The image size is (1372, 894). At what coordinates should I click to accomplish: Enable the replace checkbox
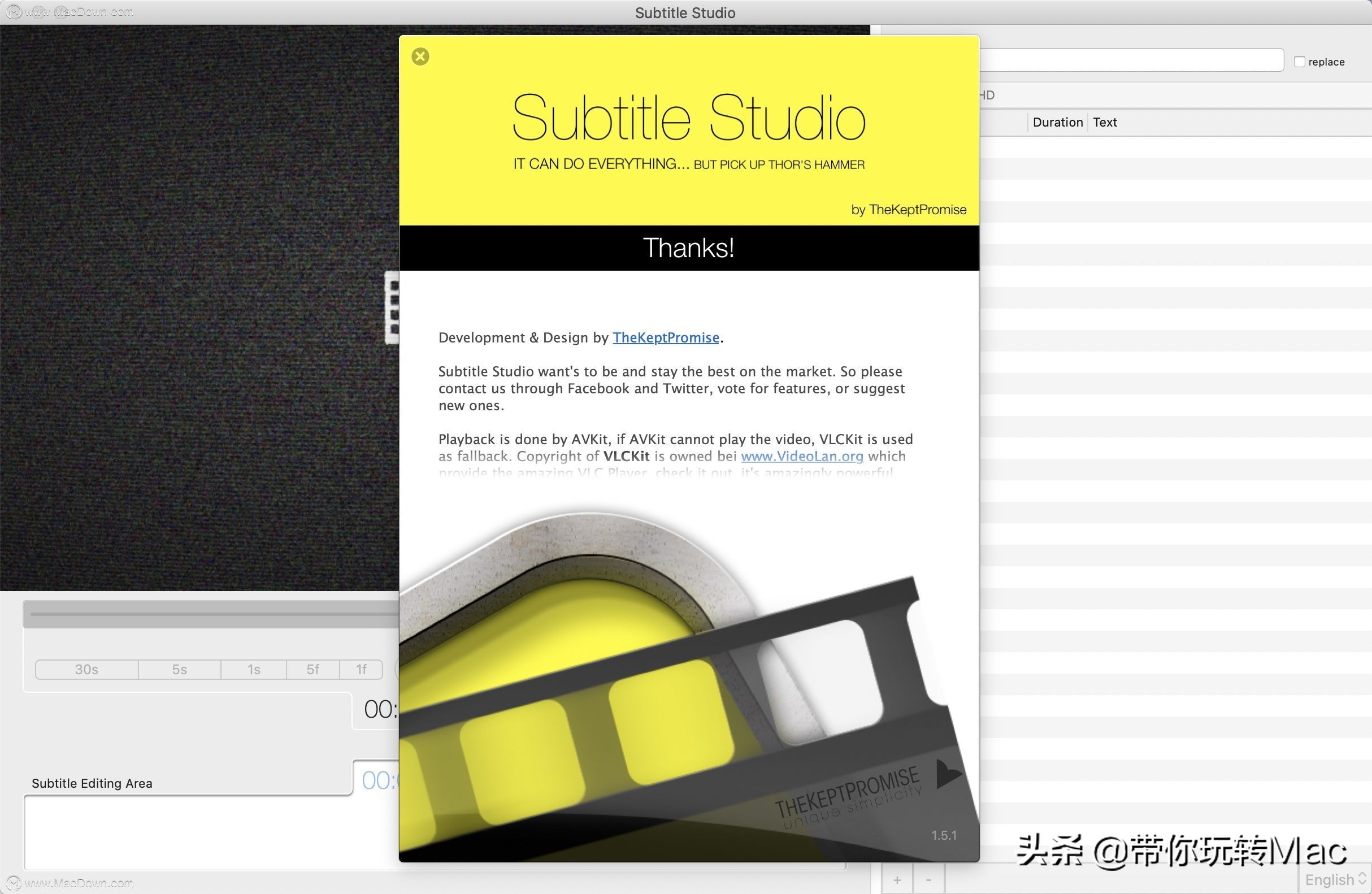(x=1299, y=62)
